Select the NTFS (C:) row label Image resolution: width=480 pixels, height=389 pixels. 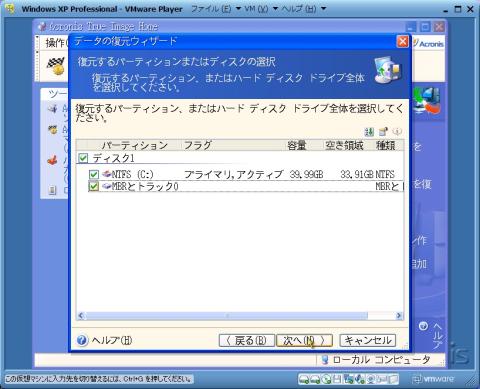coord(133,174)
